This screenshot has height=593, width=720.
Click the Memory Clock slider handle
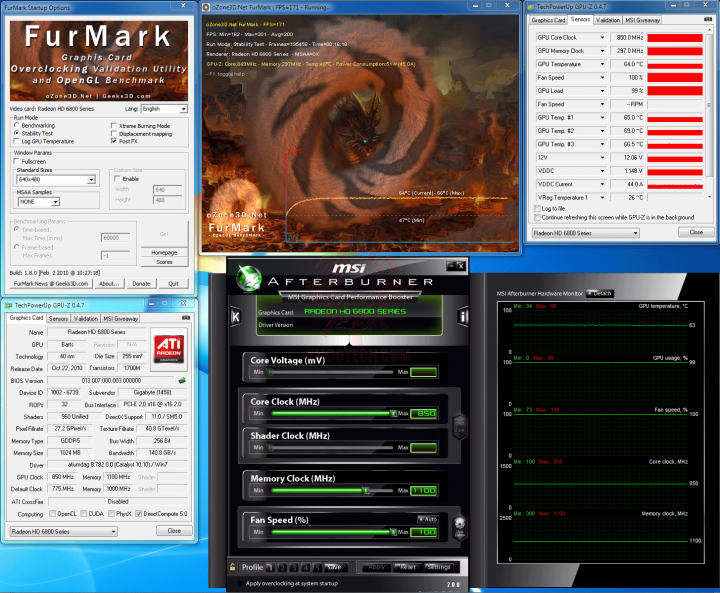pos(366,490)
